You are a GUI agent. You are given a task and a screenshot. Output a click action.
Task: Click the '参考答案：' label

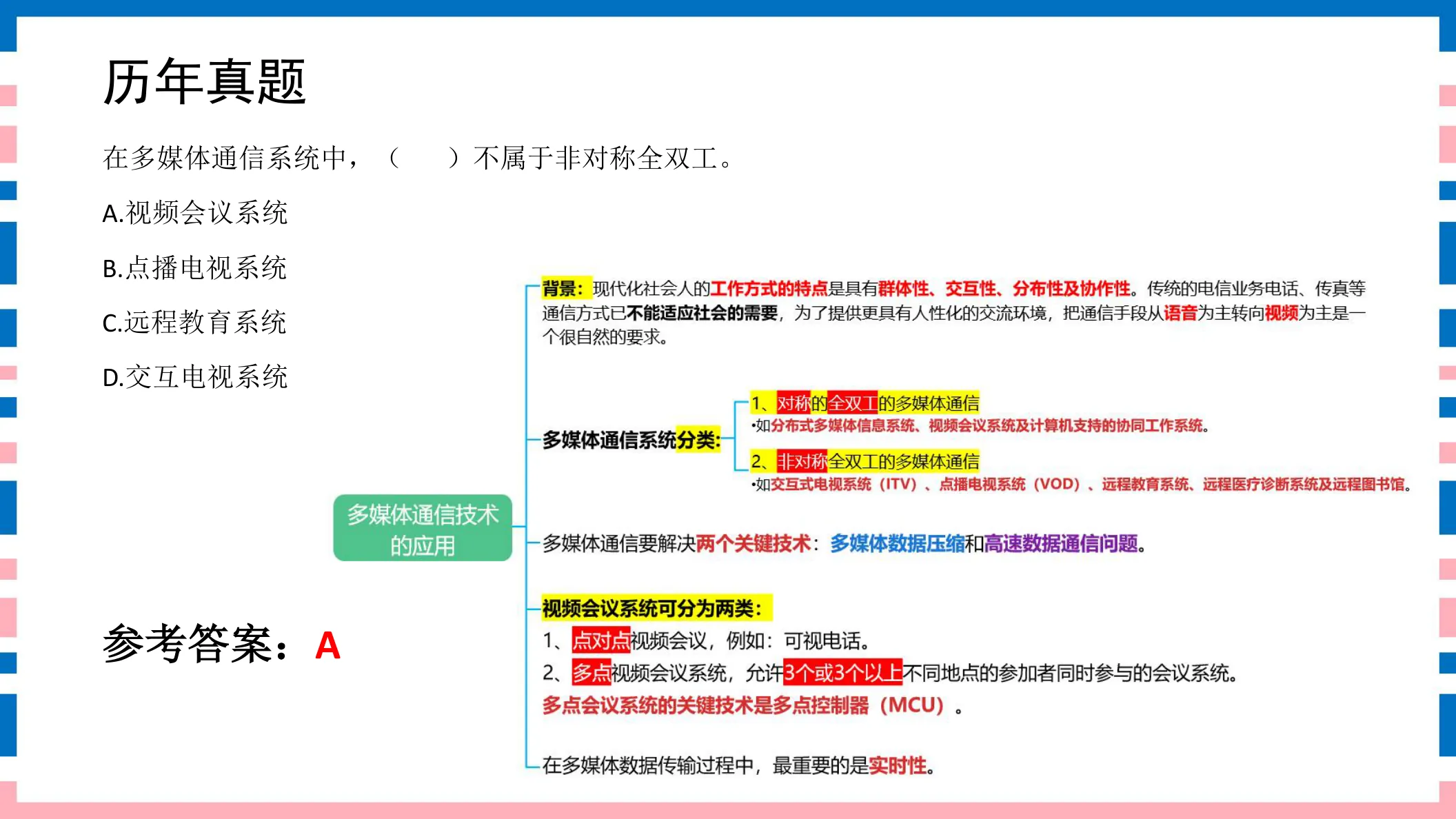198,644
